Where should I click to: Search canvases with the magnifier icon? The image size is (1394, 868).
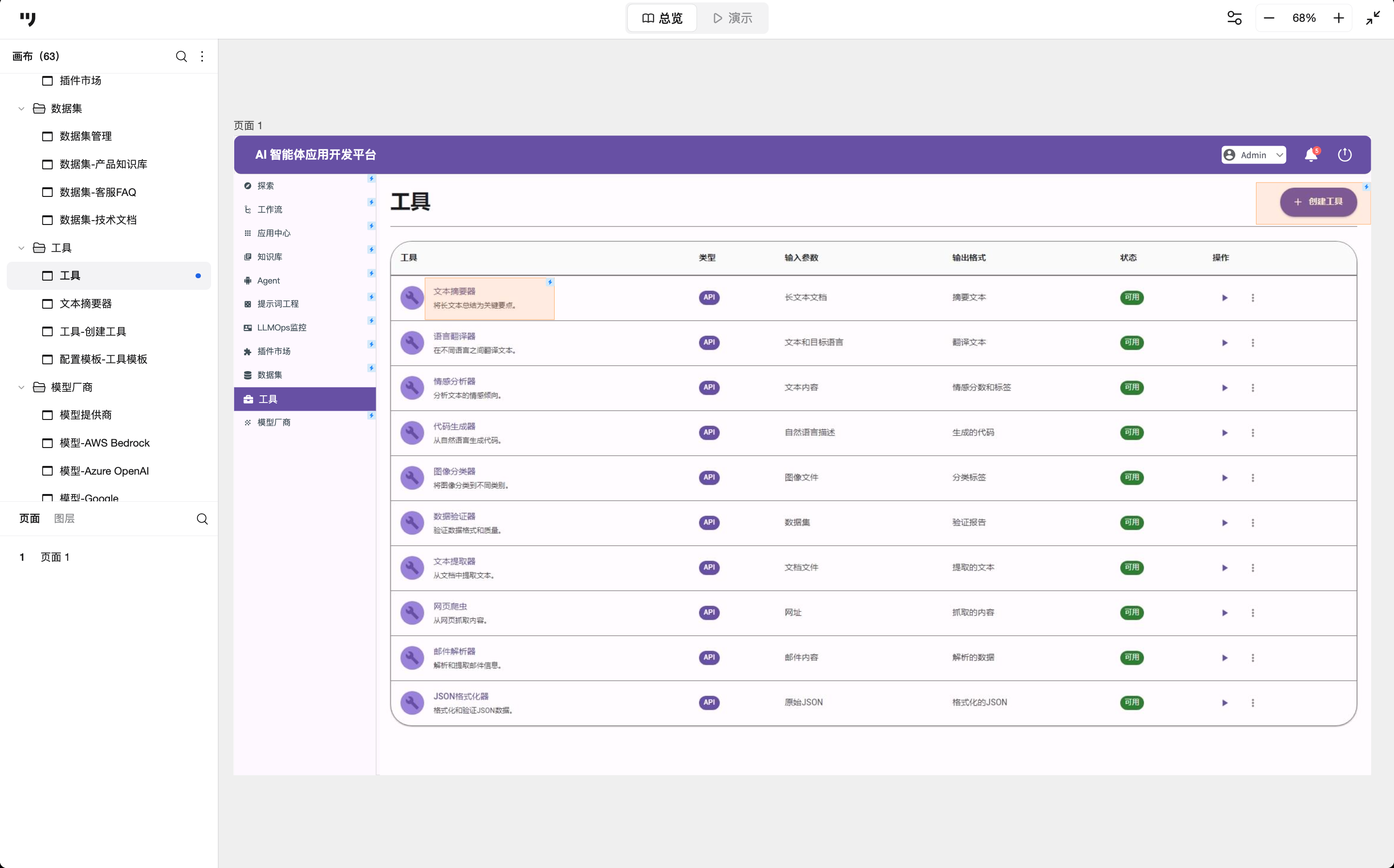click(x=182, y=56)
